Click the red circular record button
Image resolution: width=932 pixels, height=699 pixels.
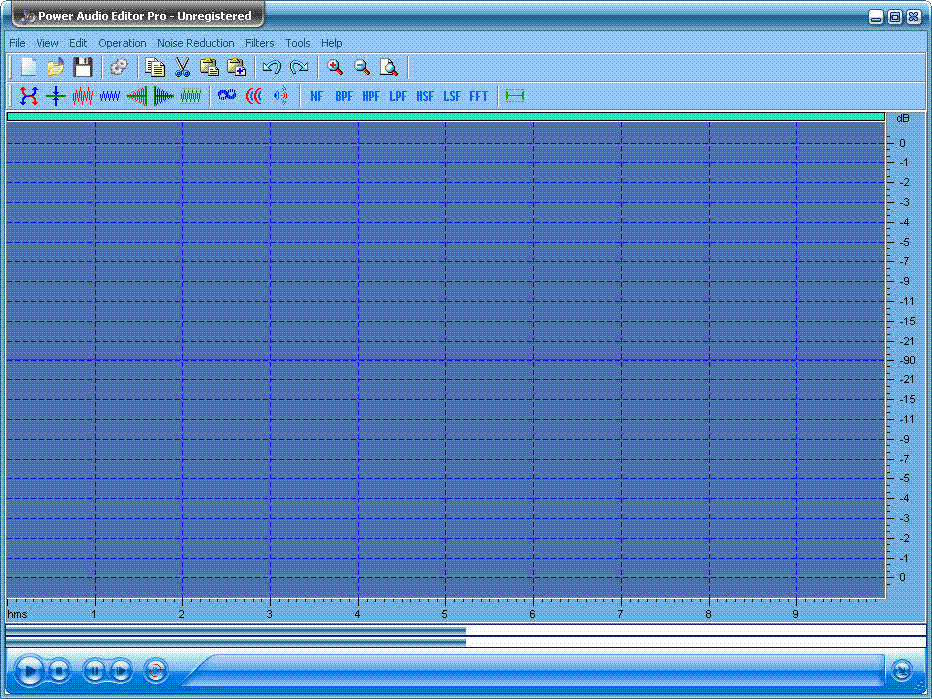point(156,671)
